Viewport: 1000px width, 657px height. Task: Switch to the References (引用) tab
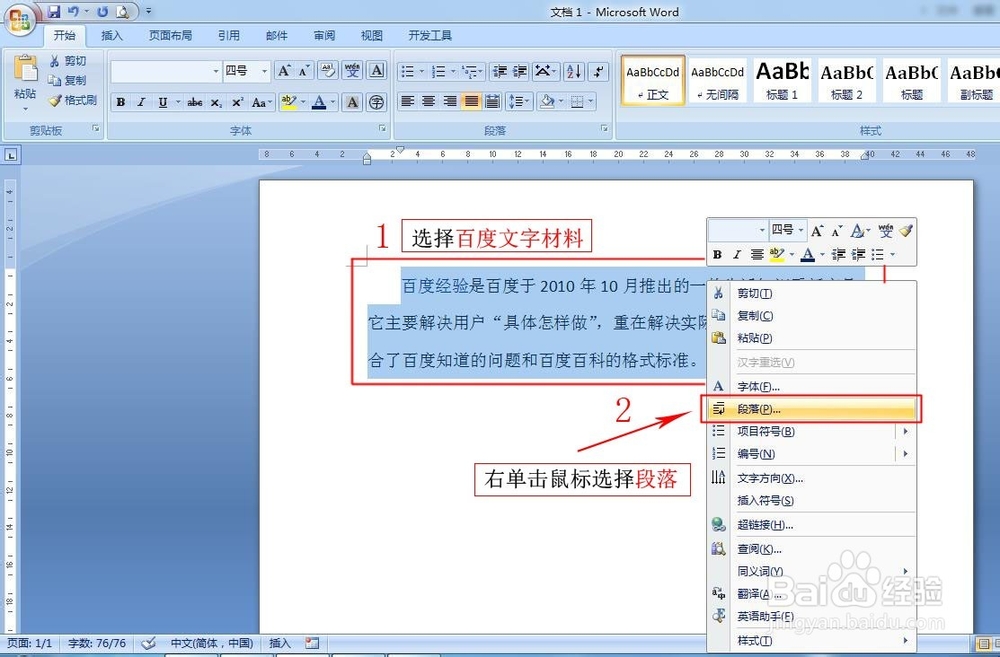pos(229,36)
